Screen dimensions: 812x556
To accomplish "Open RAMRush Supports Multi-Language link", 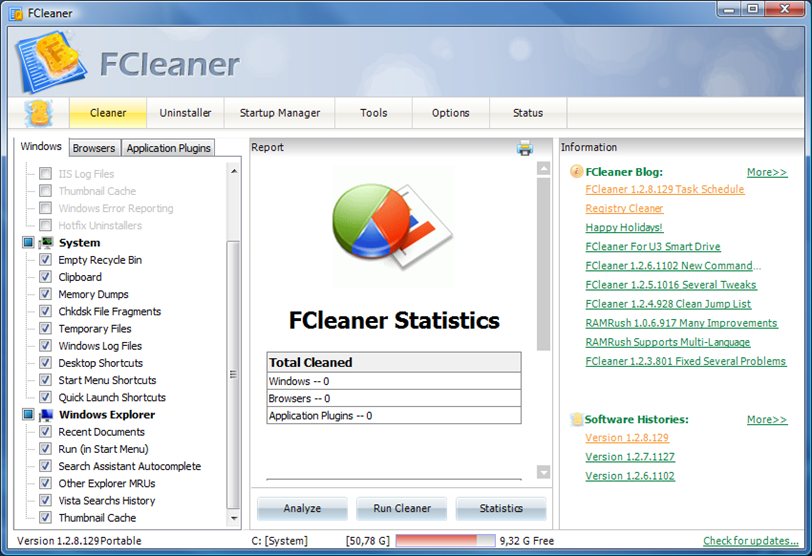I will pyautogui.click(x=668, y=342).
